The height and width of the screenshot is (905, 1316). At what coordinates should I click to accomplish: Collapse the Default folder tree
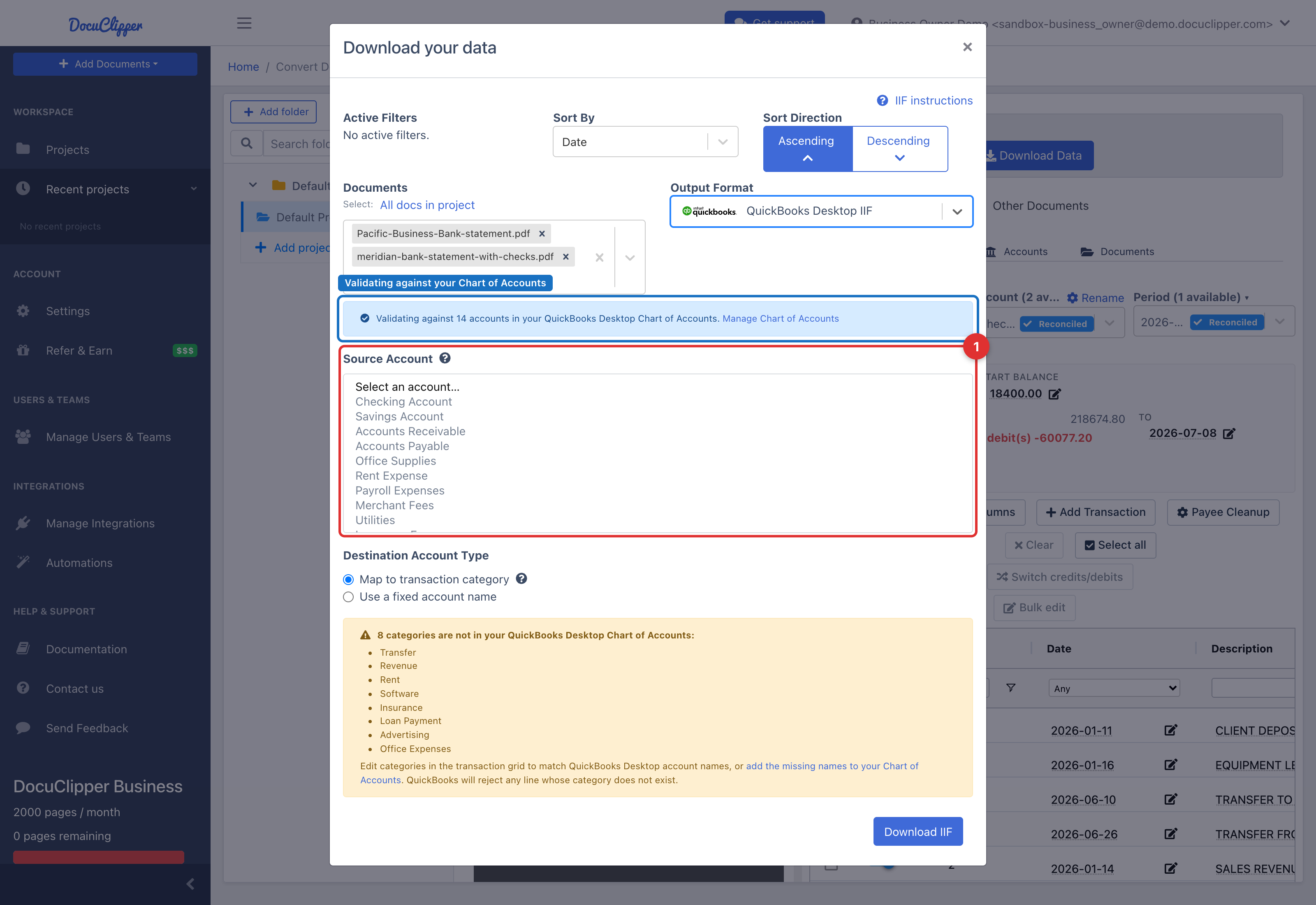click(253, 186)
